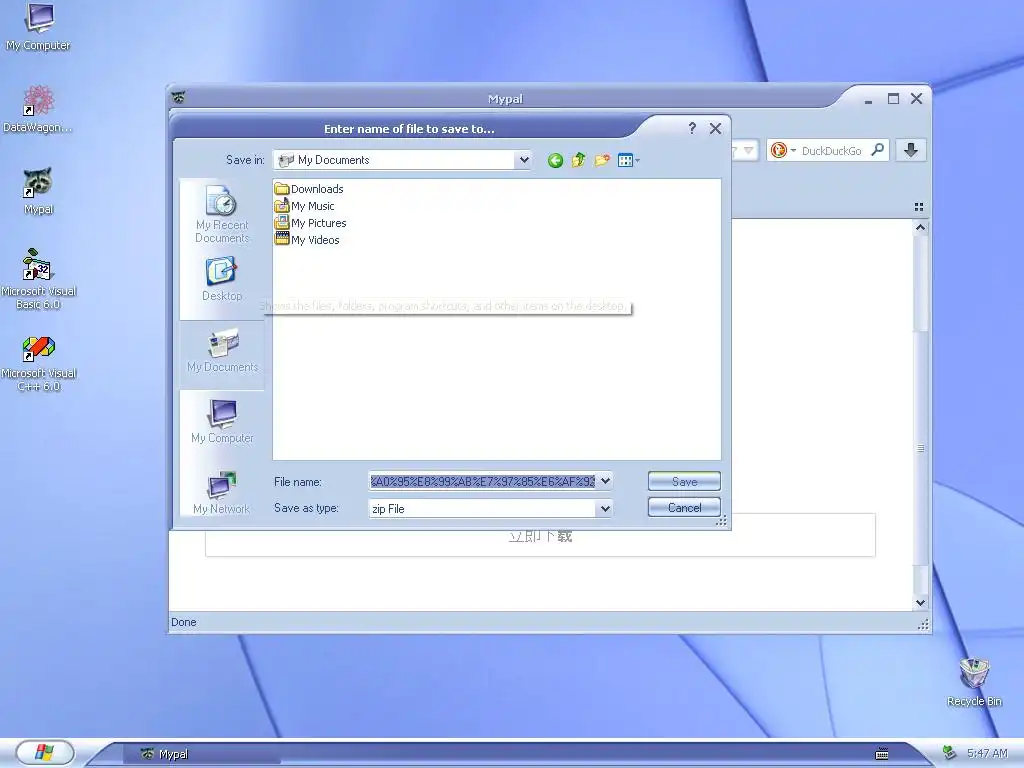Click the Mypal page scrollbar down arrow
This screenshot has height=768, width=1024.
(920, 603)
